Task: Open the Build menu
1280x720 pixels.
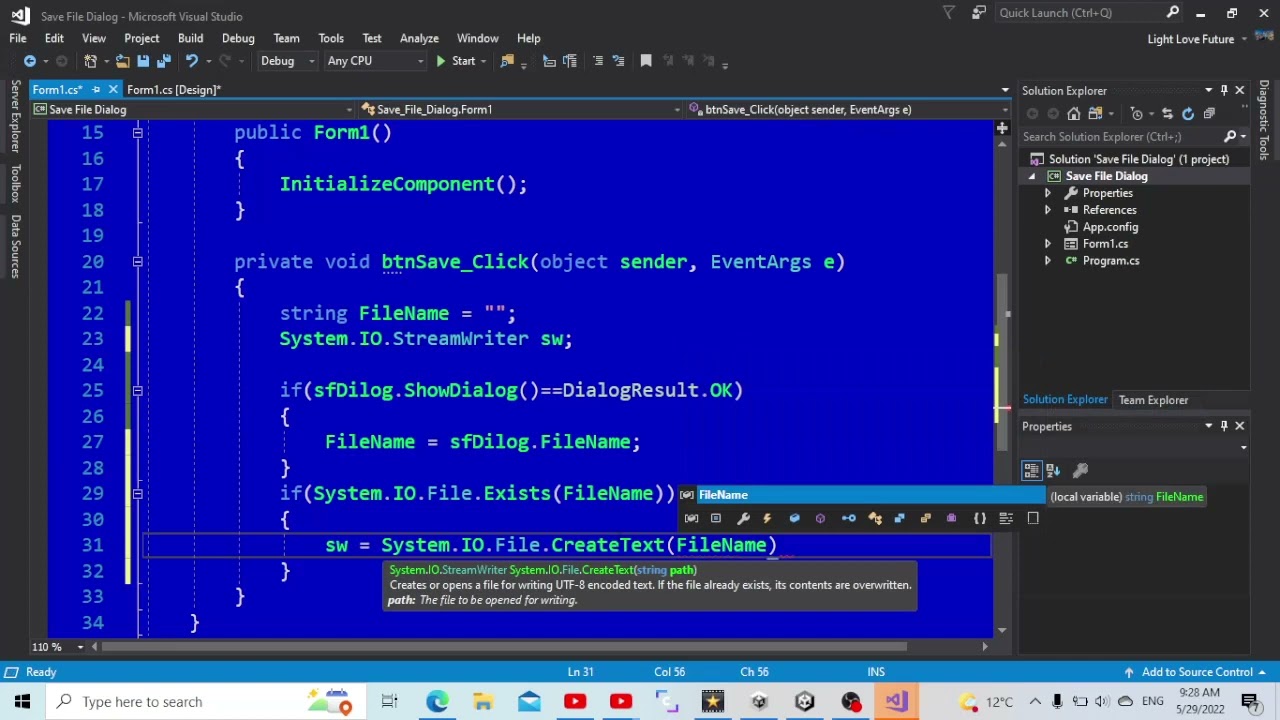Action: click(x=190, y=38)
